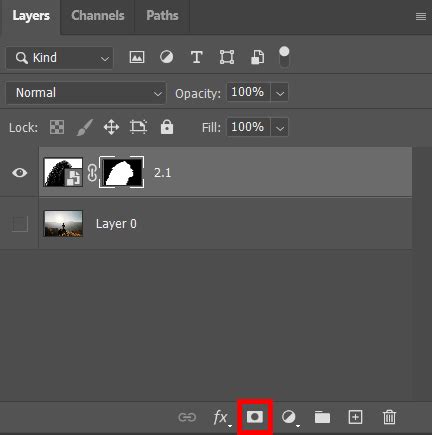This screenshot has width=432, height=435.
Task: Toggle layer filtering switch
Action: [x=284, y=57]
